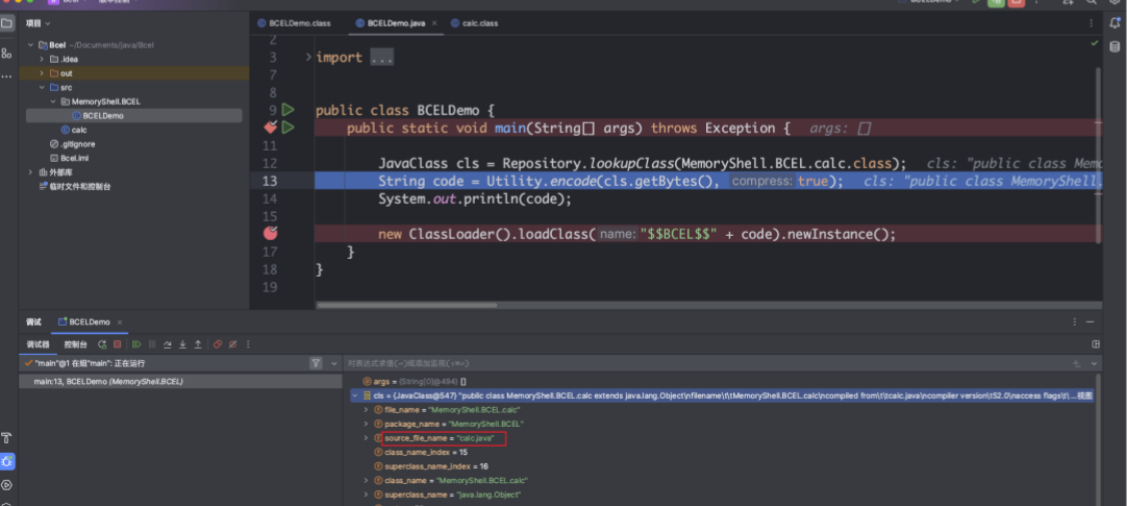Open the Database tool window icon
Screen dimensions: 1127x506
pos(1113,47)
